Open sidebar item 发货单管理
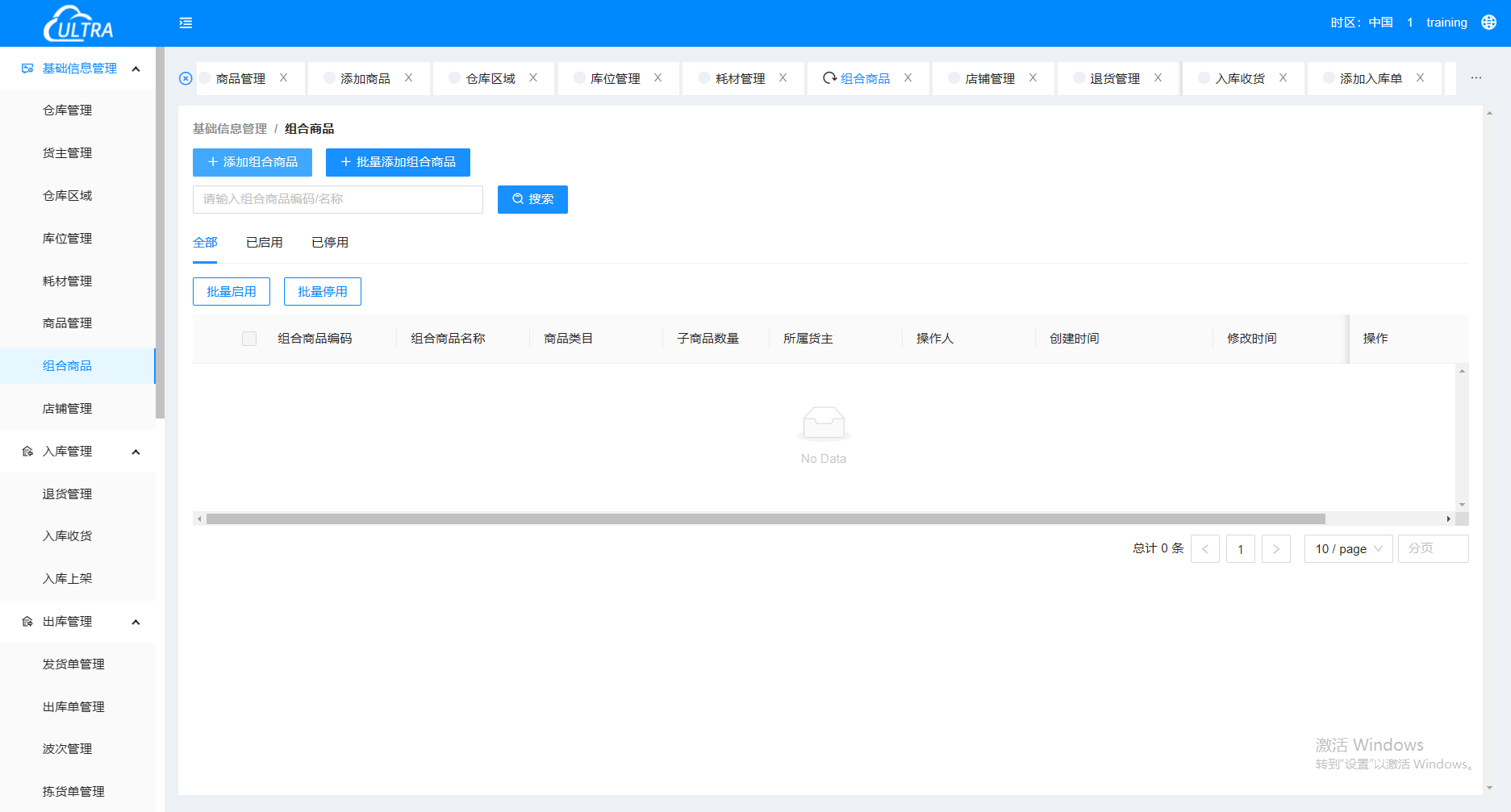The image size is (1511, 812). (x=73, y=664)
